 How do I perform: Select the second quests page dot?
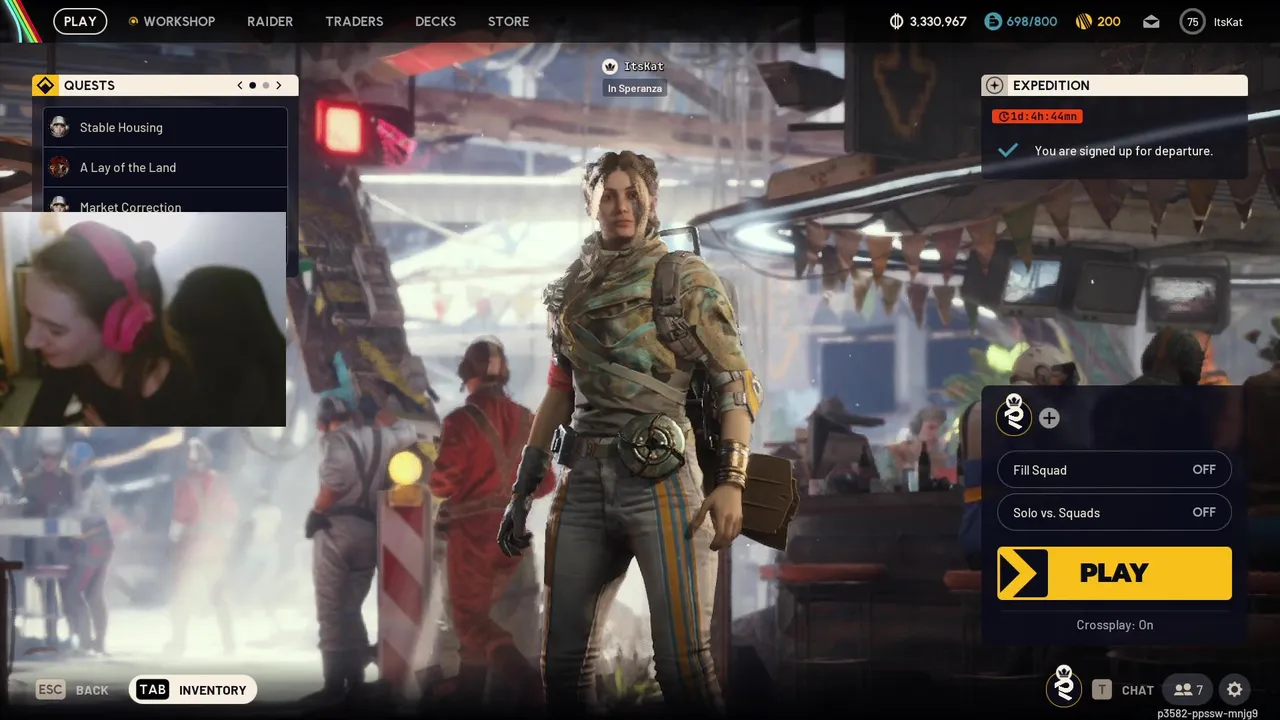pos(265,86)
